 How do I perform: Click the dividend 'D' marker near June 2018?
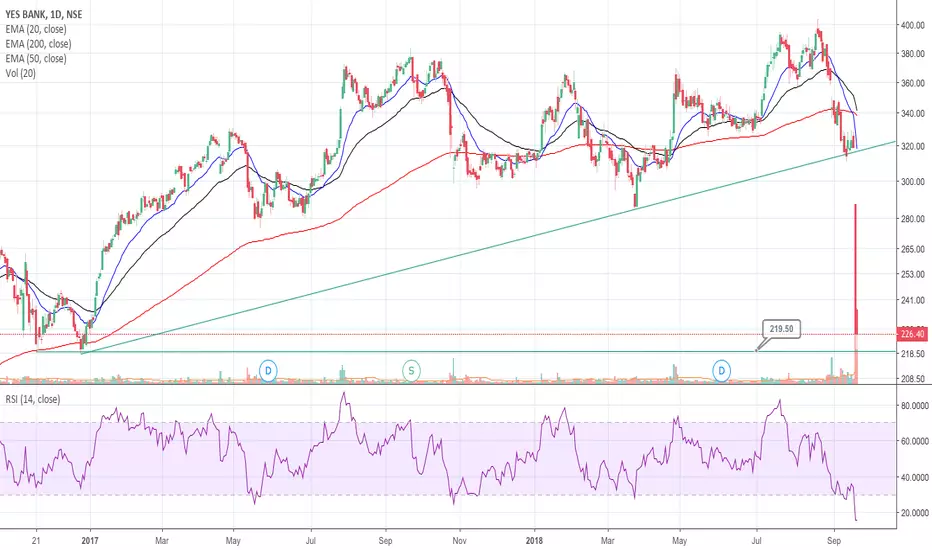722,371
